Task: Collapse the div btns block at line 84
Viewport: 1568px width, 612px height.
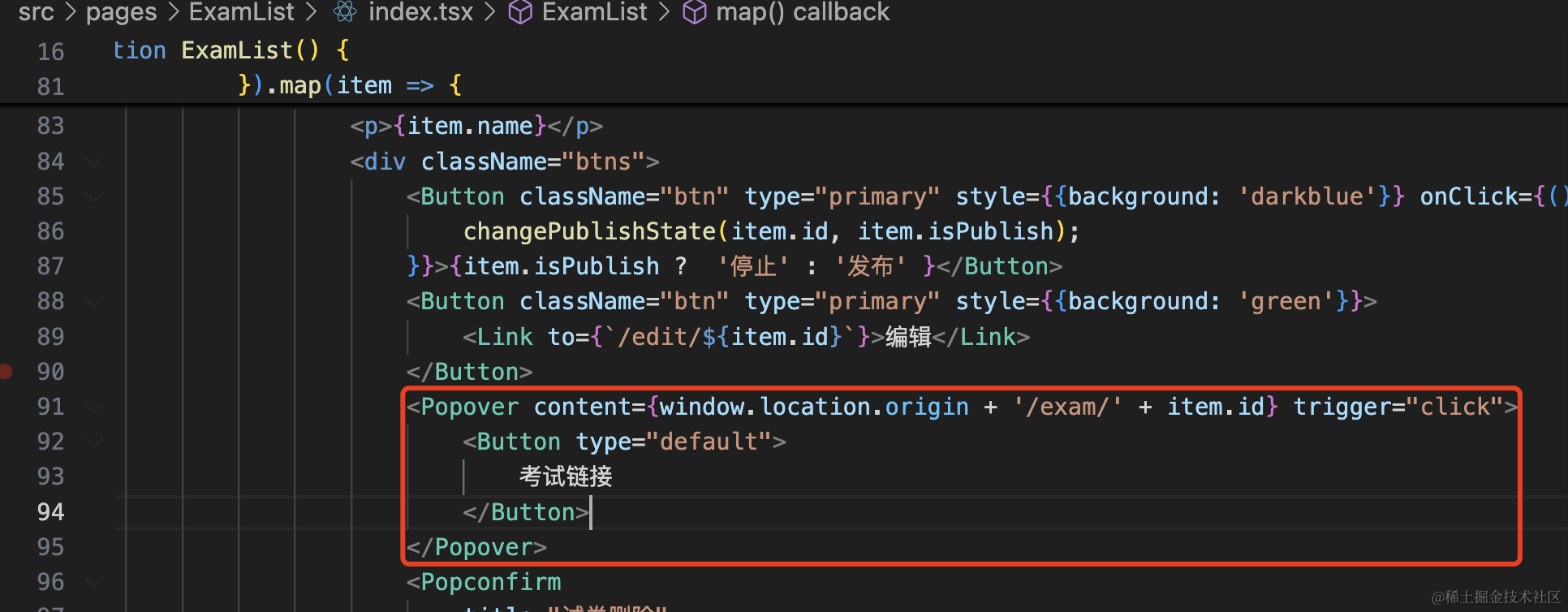Action: point(94,162)
